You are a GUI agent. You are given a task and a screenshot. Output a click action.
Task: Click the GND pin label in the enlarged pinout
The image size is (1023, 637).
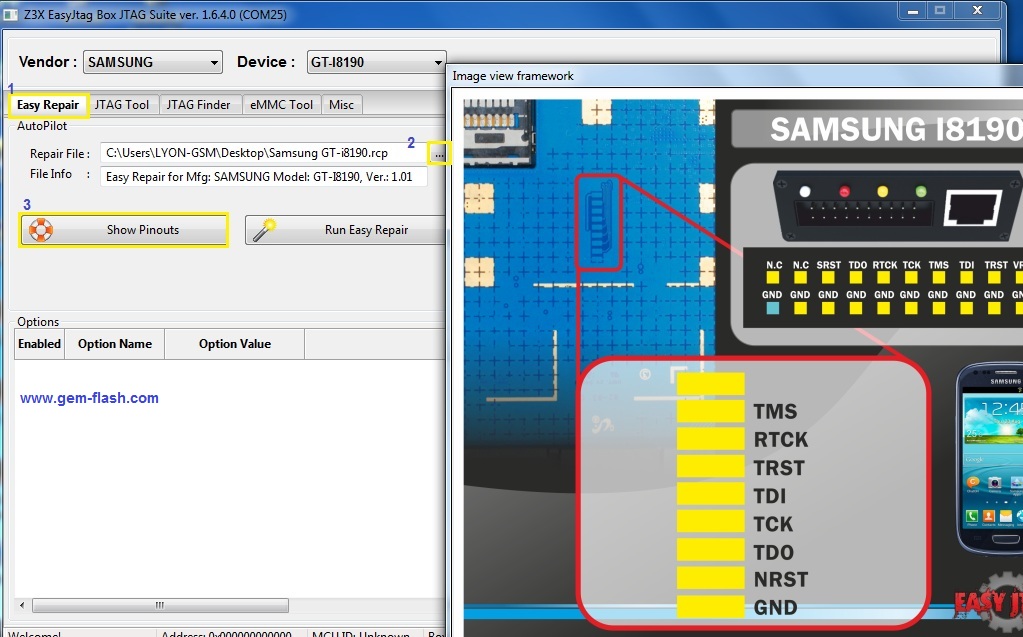click(x=775, y=607)
